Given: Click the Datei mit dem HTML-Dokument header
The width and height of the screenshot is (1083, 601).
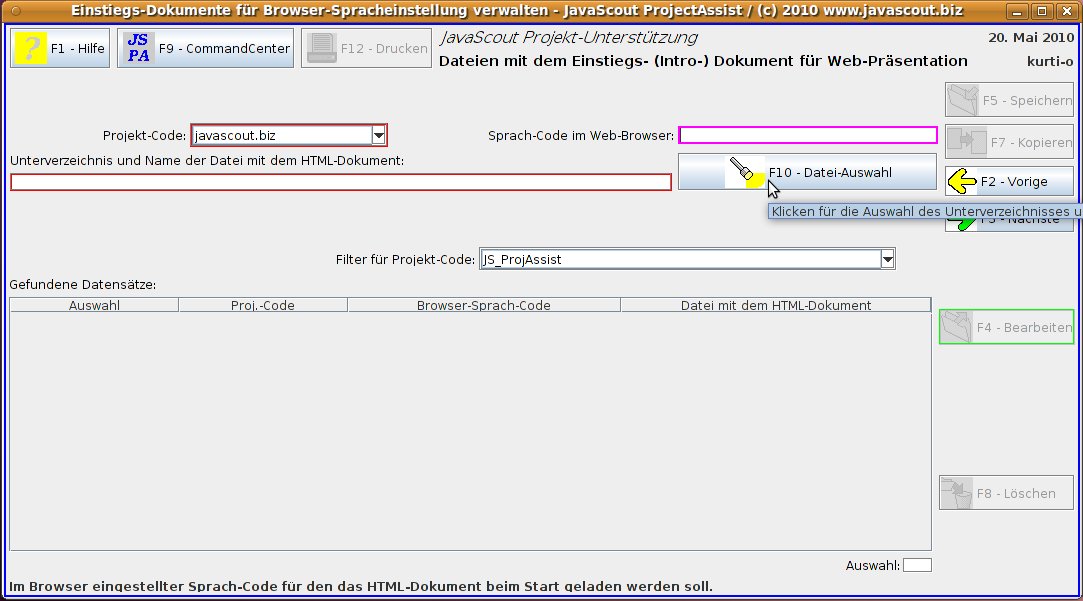Looking at the screenshot, I should point(775,305).
